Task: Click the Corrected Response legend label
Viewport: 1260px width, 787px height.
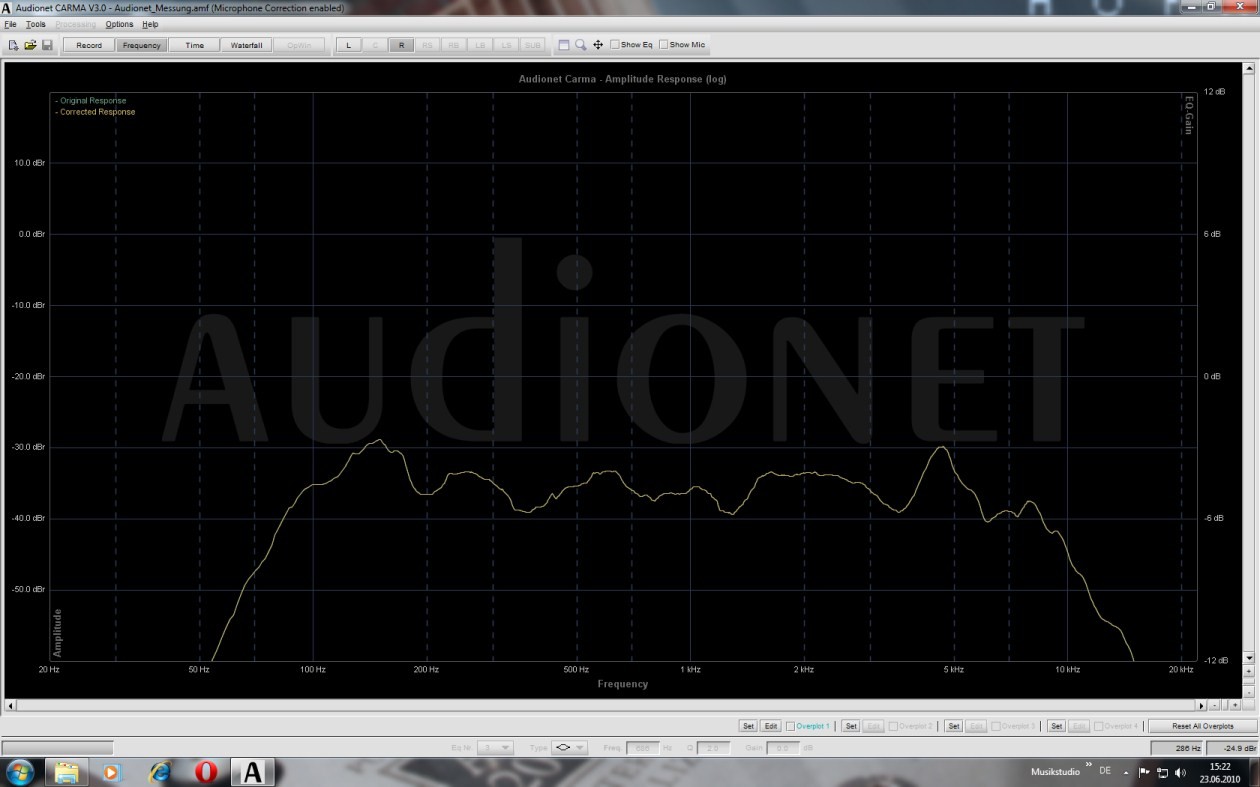Action: (x=95, y=112)
